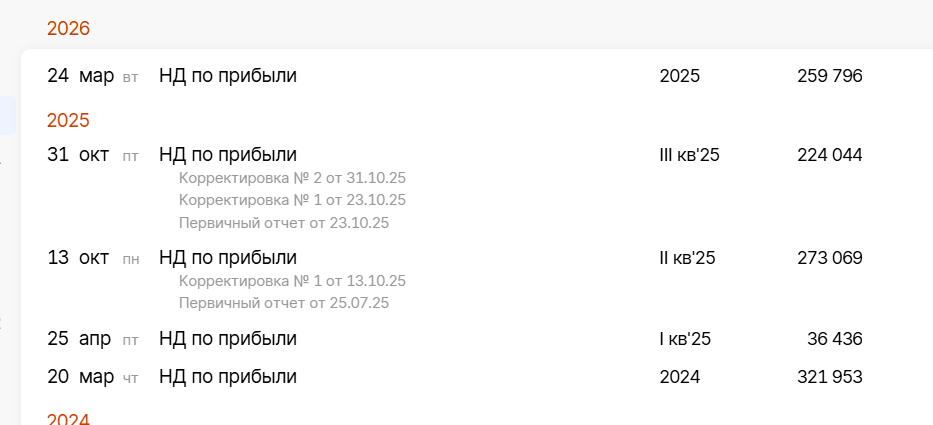Screen dimensions: 933x425
Task: Open the НД по прибыли report dated 24 мар
Action: click(x=228, y=75)
